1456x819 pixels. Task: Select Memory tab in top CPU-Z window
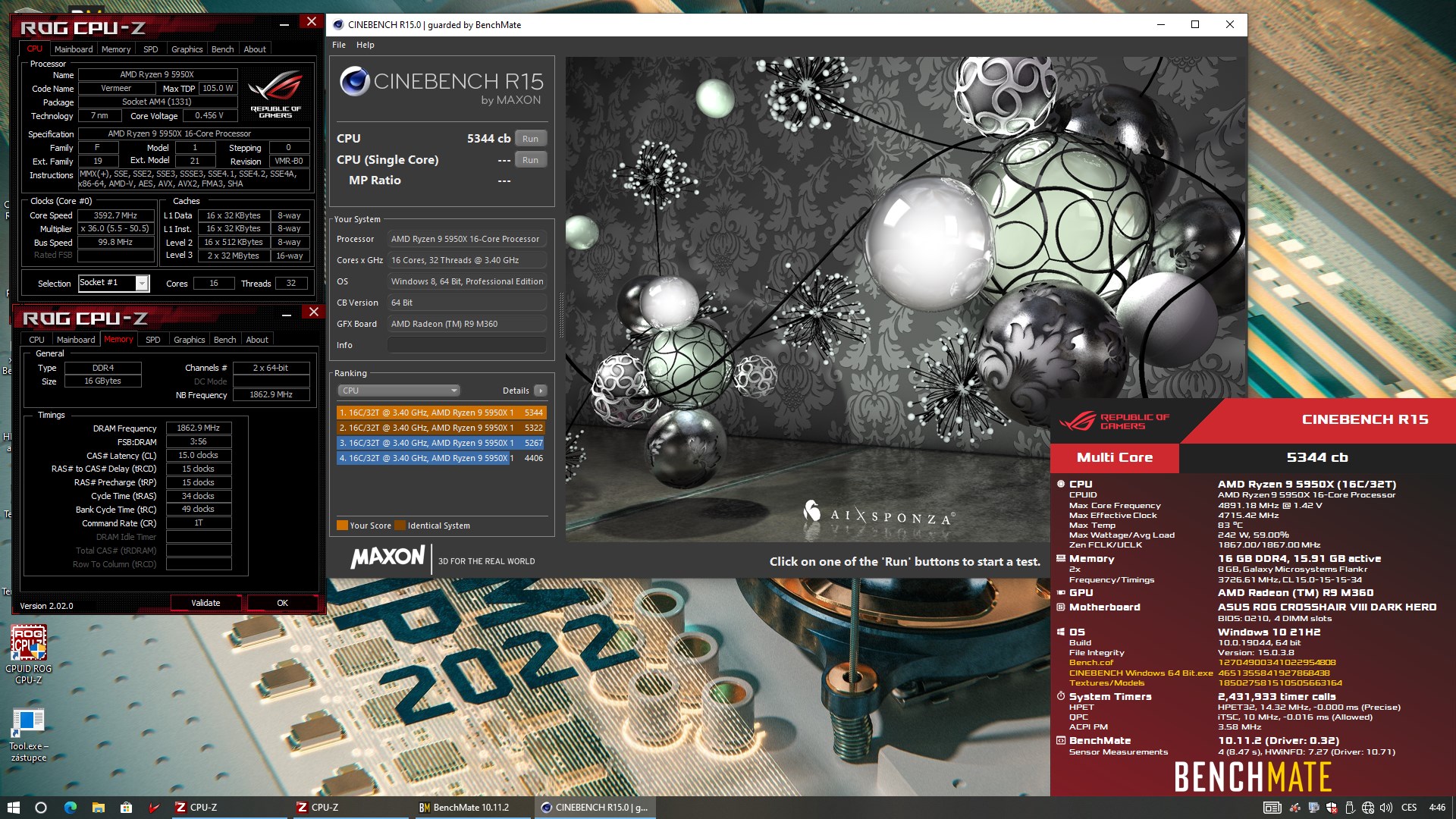(x=116, y=49)
